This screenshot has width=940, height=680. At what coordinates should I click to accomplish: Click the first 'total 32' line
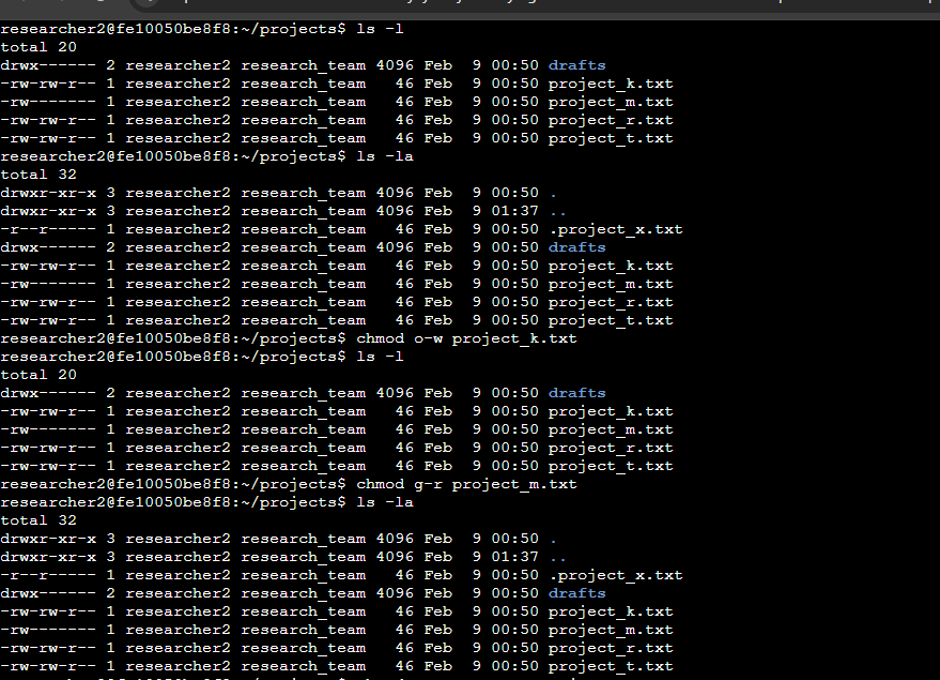coord(39,174)
